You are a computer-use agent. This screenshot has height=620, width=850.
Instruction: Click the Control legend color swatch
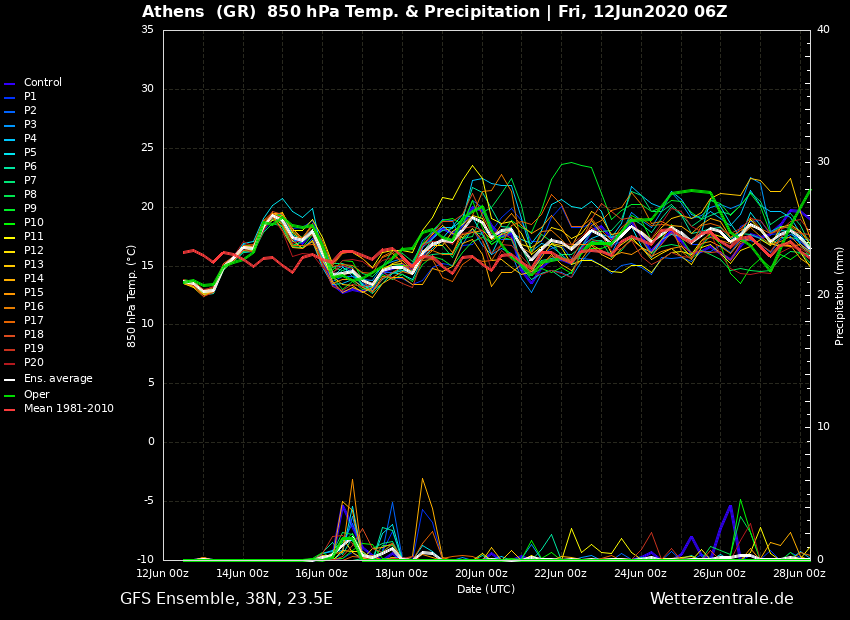pyautogui.click(x=10, y=83)
